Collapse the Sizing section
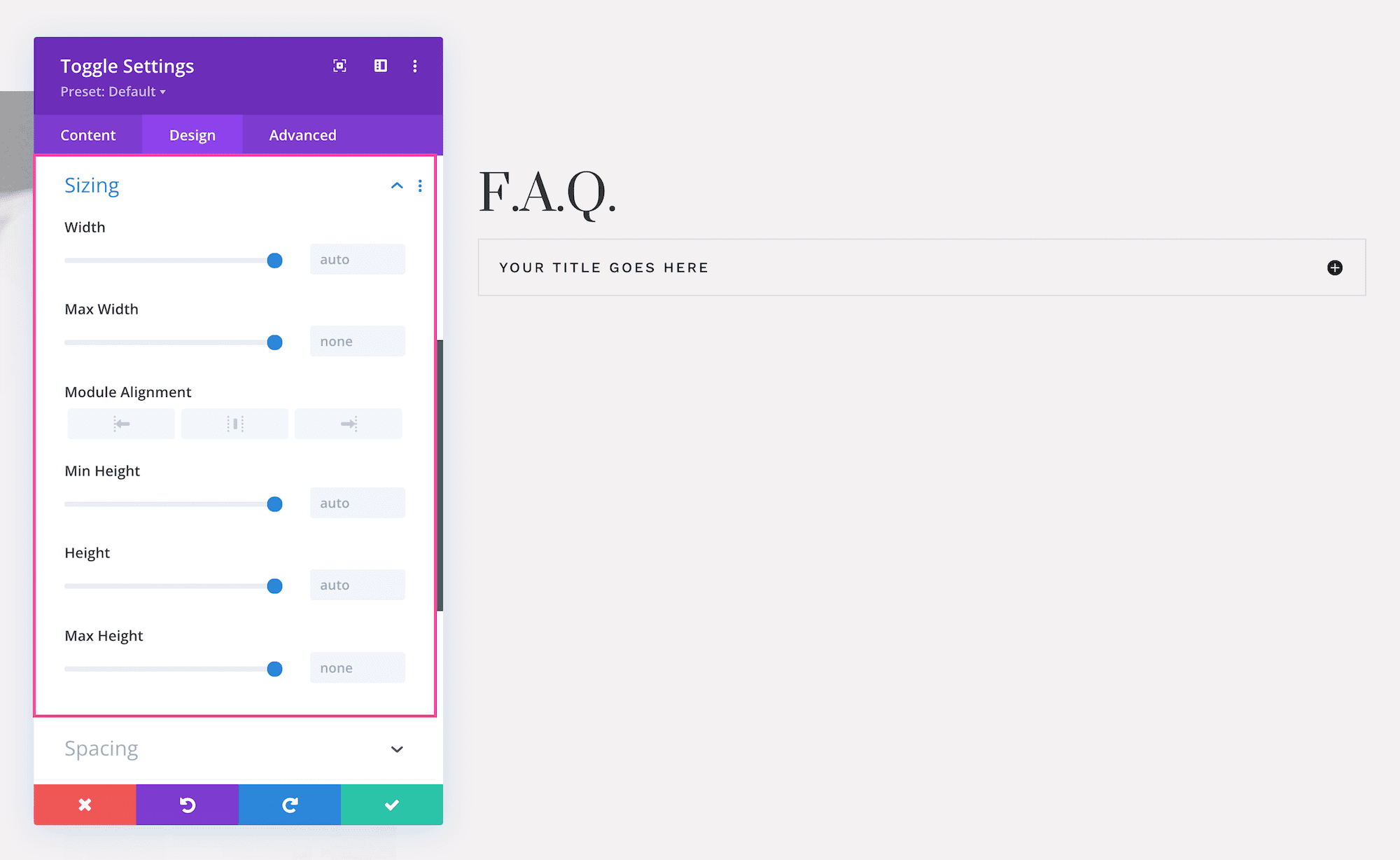The height and width of the screenshot is (860, 1400). point(397,184)
